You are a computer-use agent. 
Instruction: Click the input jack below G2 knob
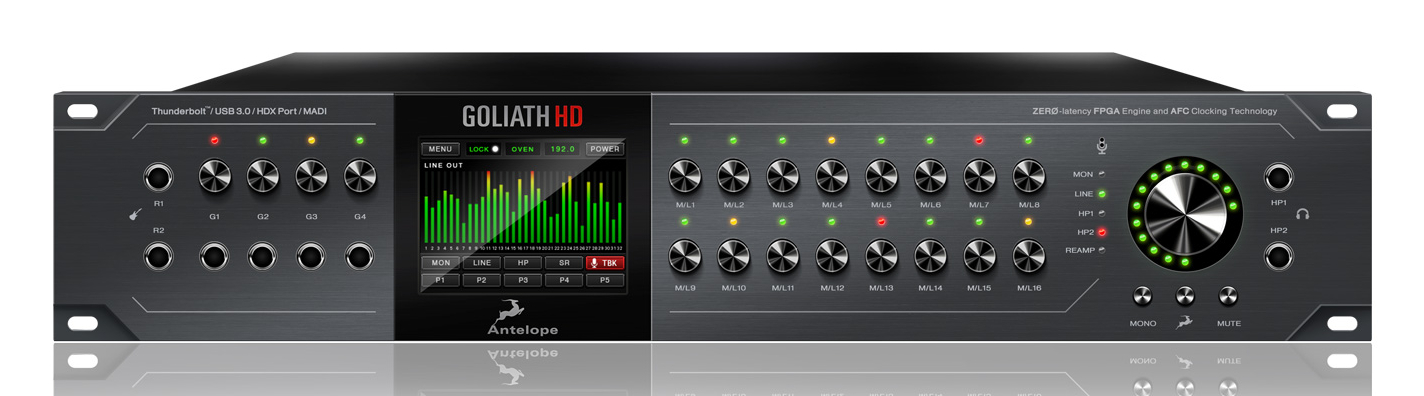(263, 257)
